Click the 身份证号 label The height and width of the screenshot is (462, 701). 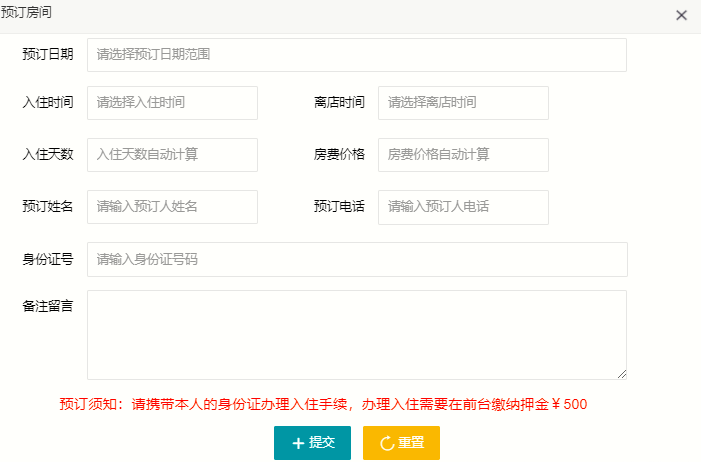(x=48, y=259)
